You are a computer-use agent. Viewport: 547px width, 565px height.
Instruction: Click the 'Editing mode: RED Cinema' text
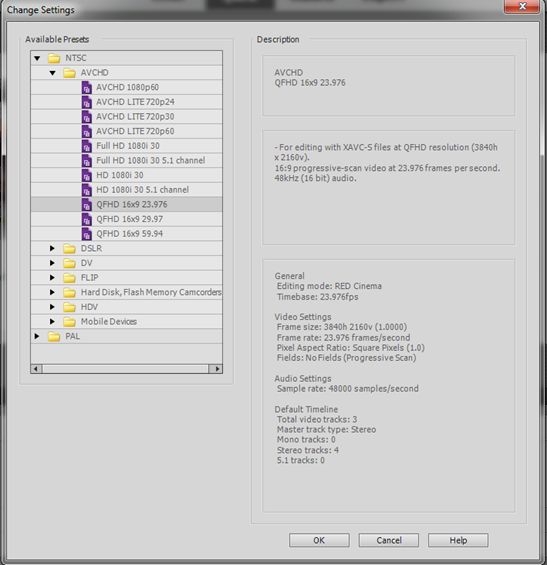point(329,286)
